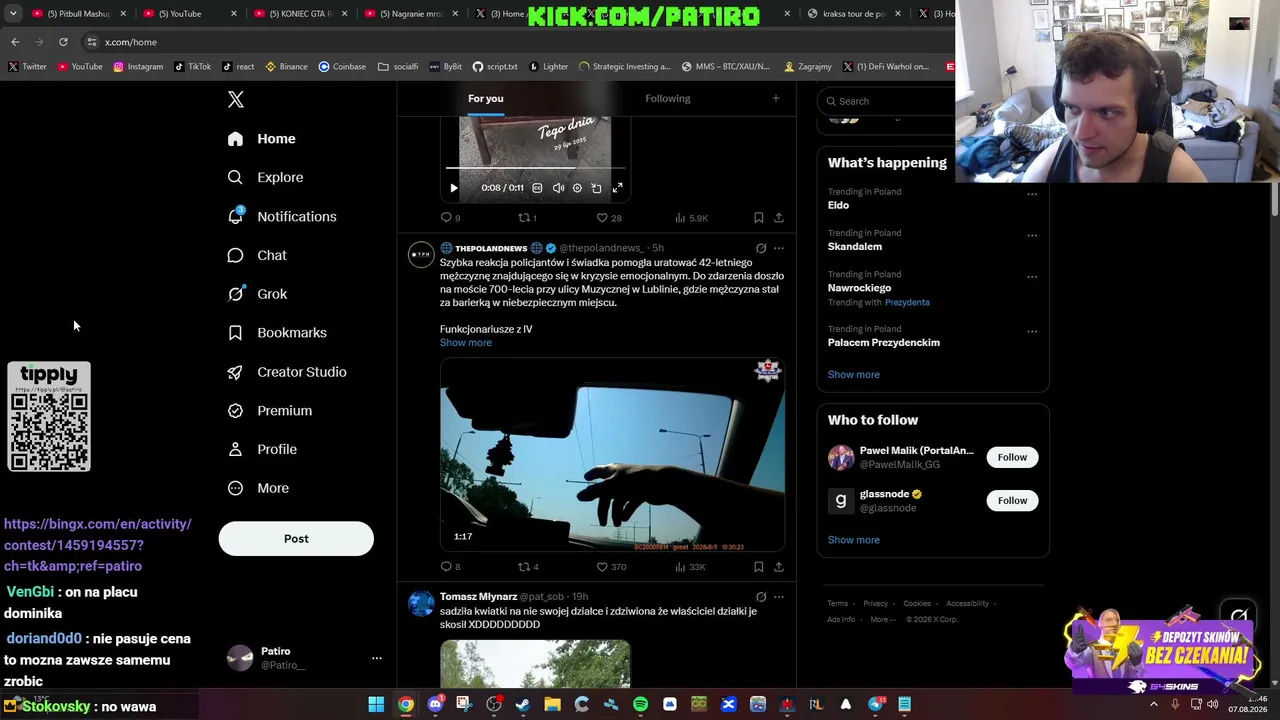Open Grok actions on THEPOLANDNEWS post

pos(761,248)
